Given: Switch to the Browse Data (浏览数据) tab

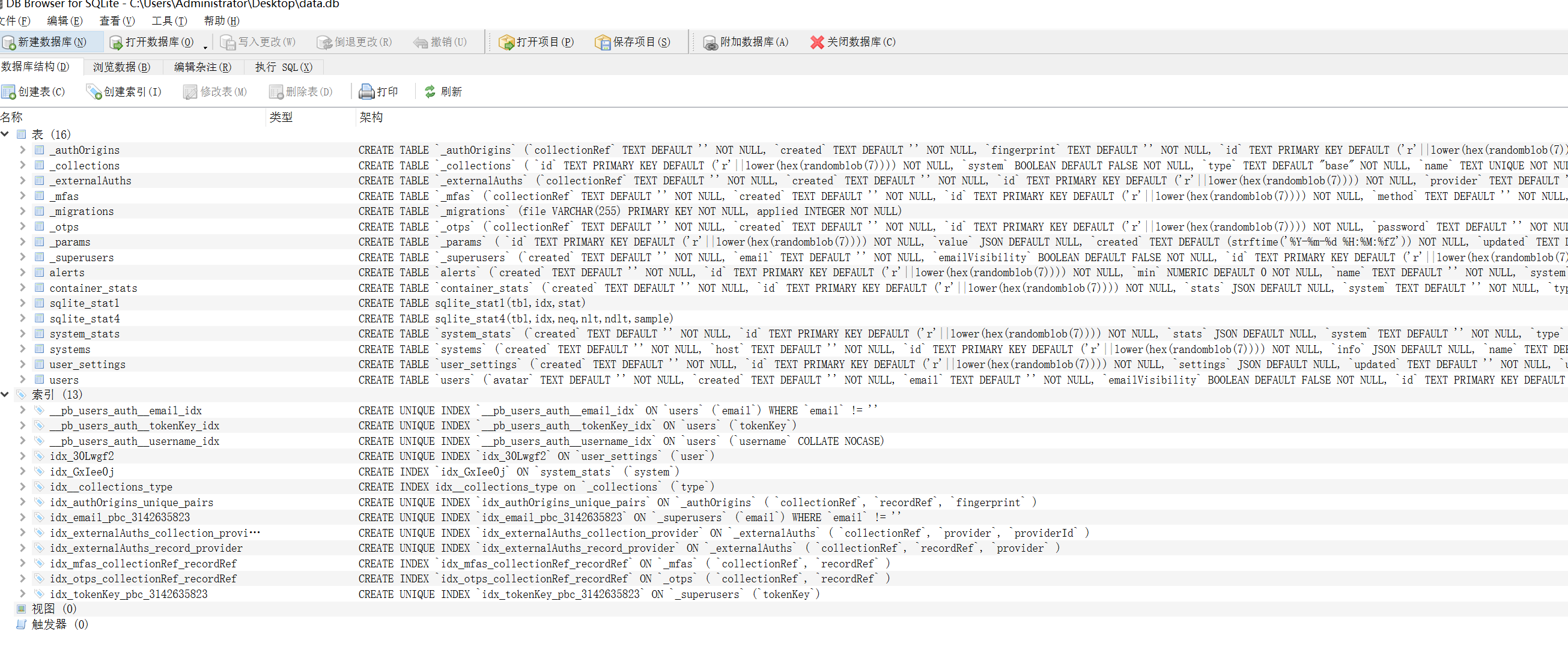Looking at the screenshot, I should coord(121,67).
